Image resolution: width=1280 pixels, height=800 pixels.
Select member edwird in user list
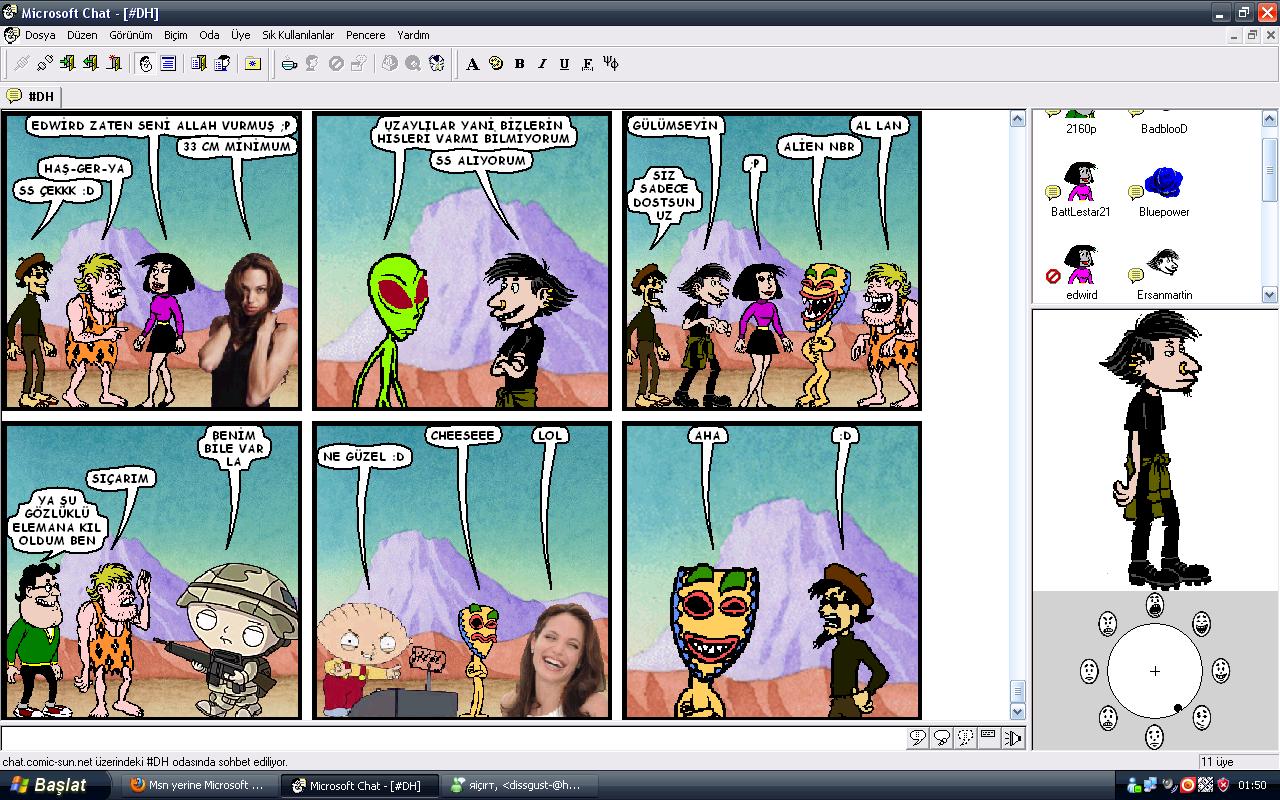coord(1081,272)
